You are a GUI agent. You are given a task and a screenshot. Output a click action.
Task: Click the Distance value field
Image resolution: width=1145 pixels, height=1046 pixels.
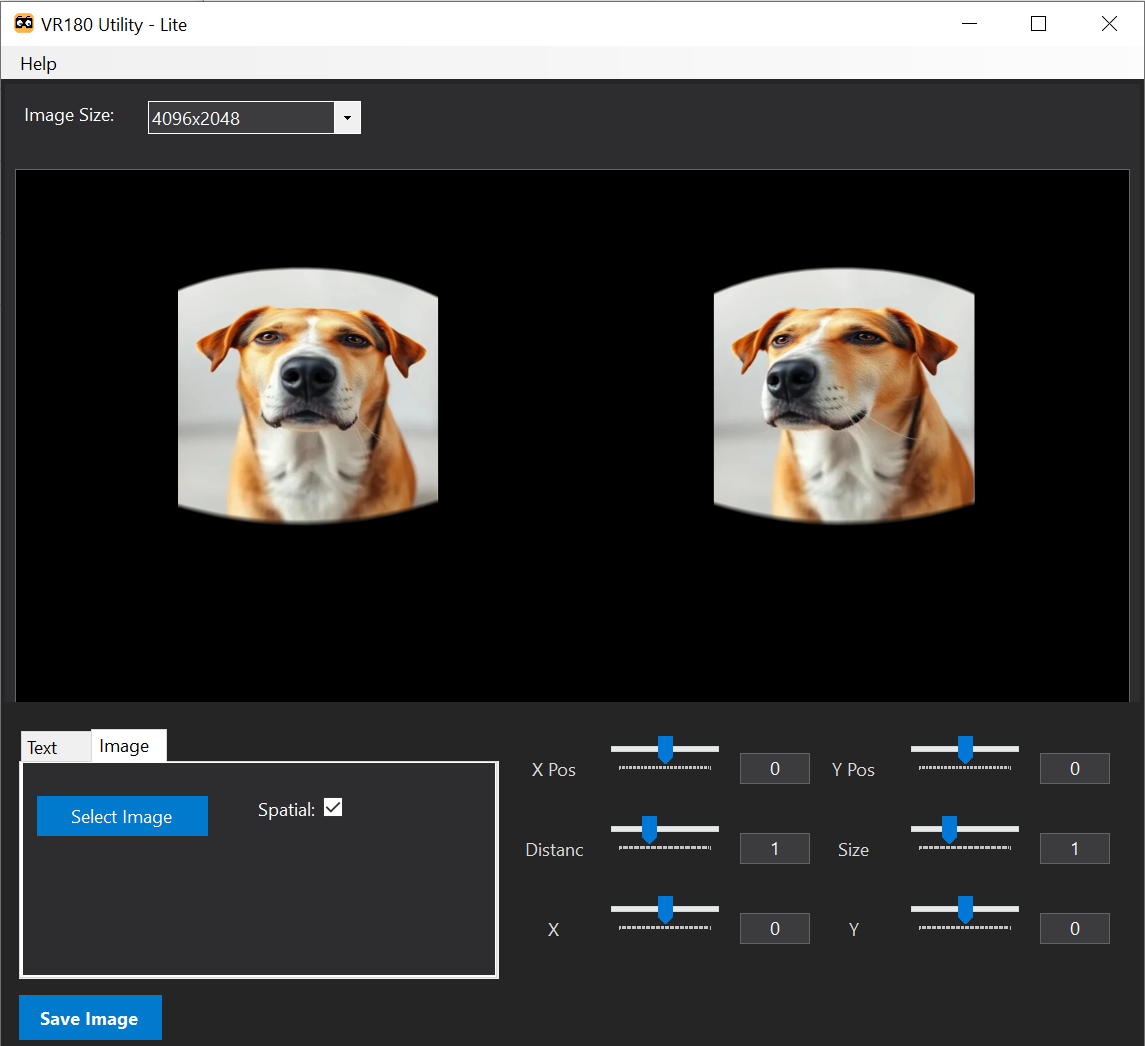[x=775, y=848]
